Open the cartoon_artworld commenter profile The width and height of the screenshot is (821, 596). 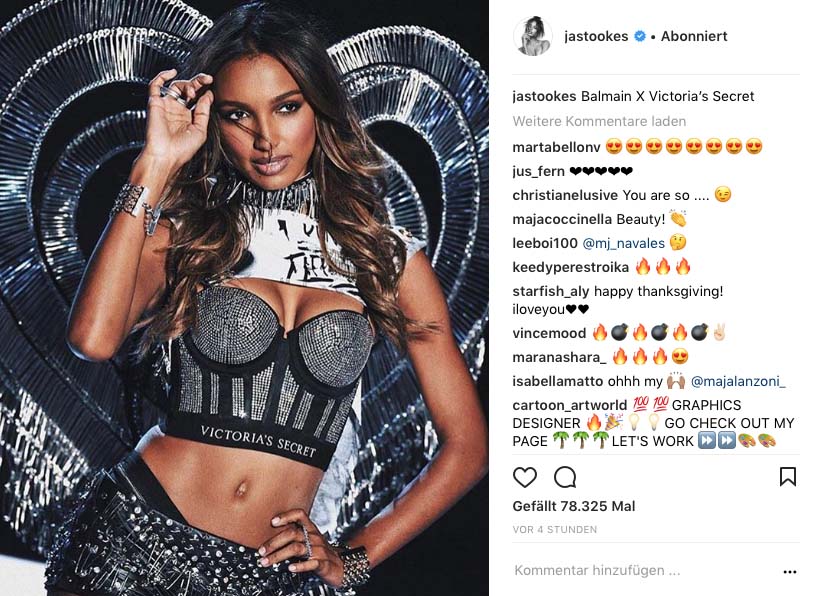569,405
